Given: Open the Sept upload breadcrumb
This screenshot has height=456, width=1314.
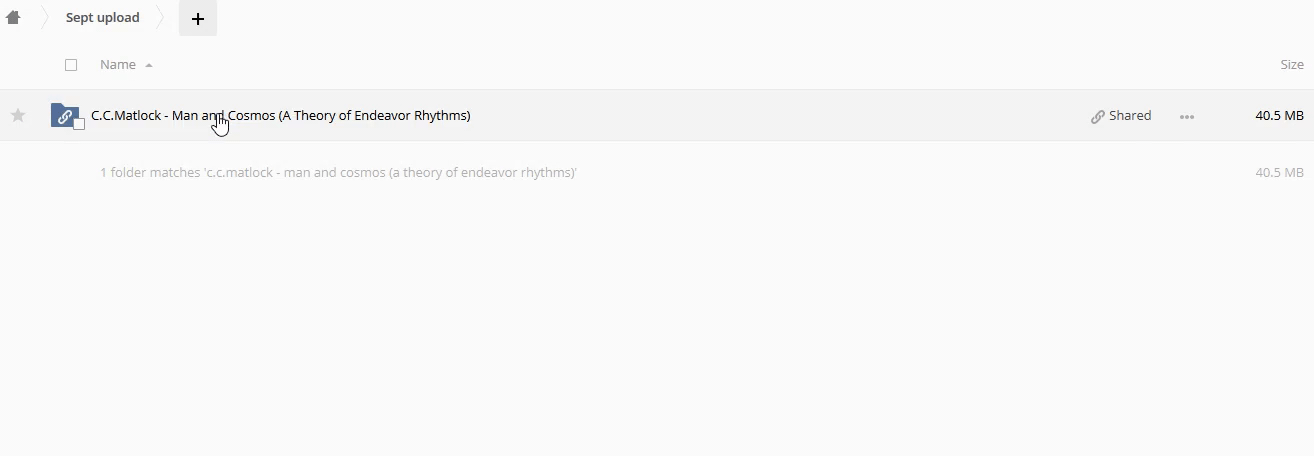Looking at the screenshot, I should 103,17.
